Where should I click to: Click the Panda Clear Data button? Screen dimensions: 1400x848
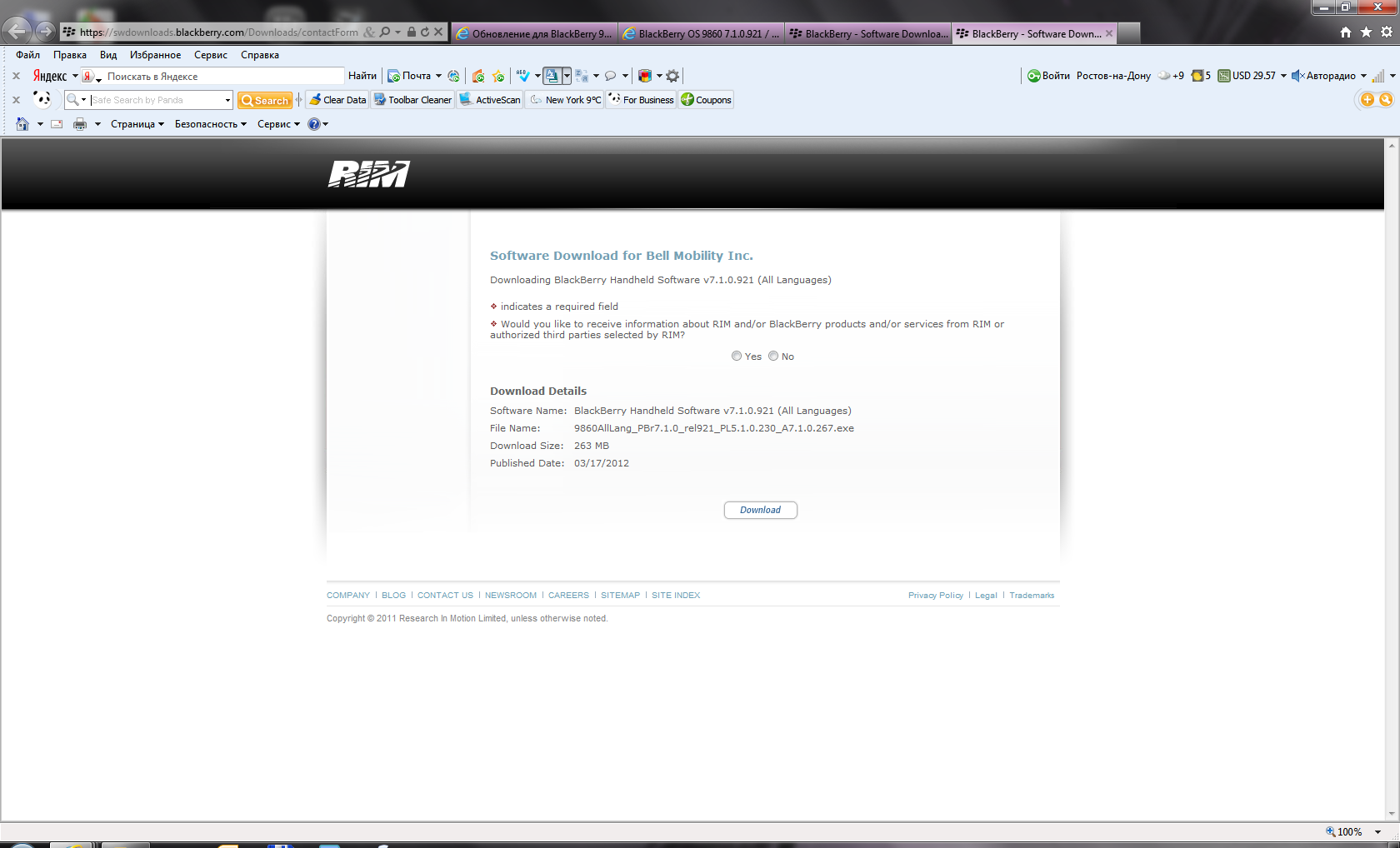pyautogui.click(x=337, y=100)
